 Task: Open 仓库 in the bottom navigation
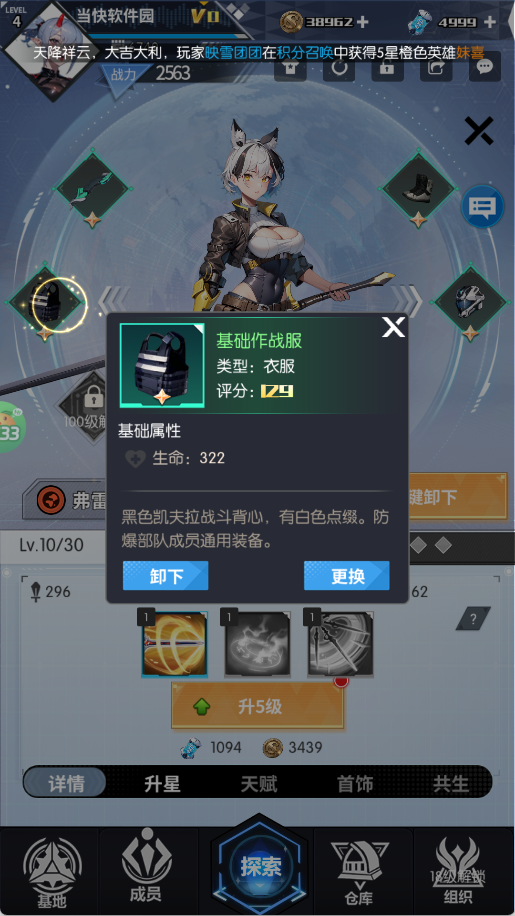359,871
